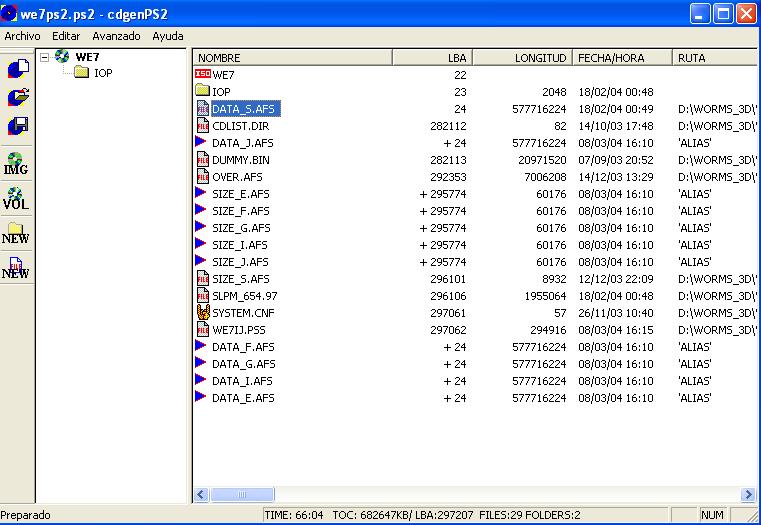Select the WE7 root disc node
The image size is (761, 525).
pos(88,57)
